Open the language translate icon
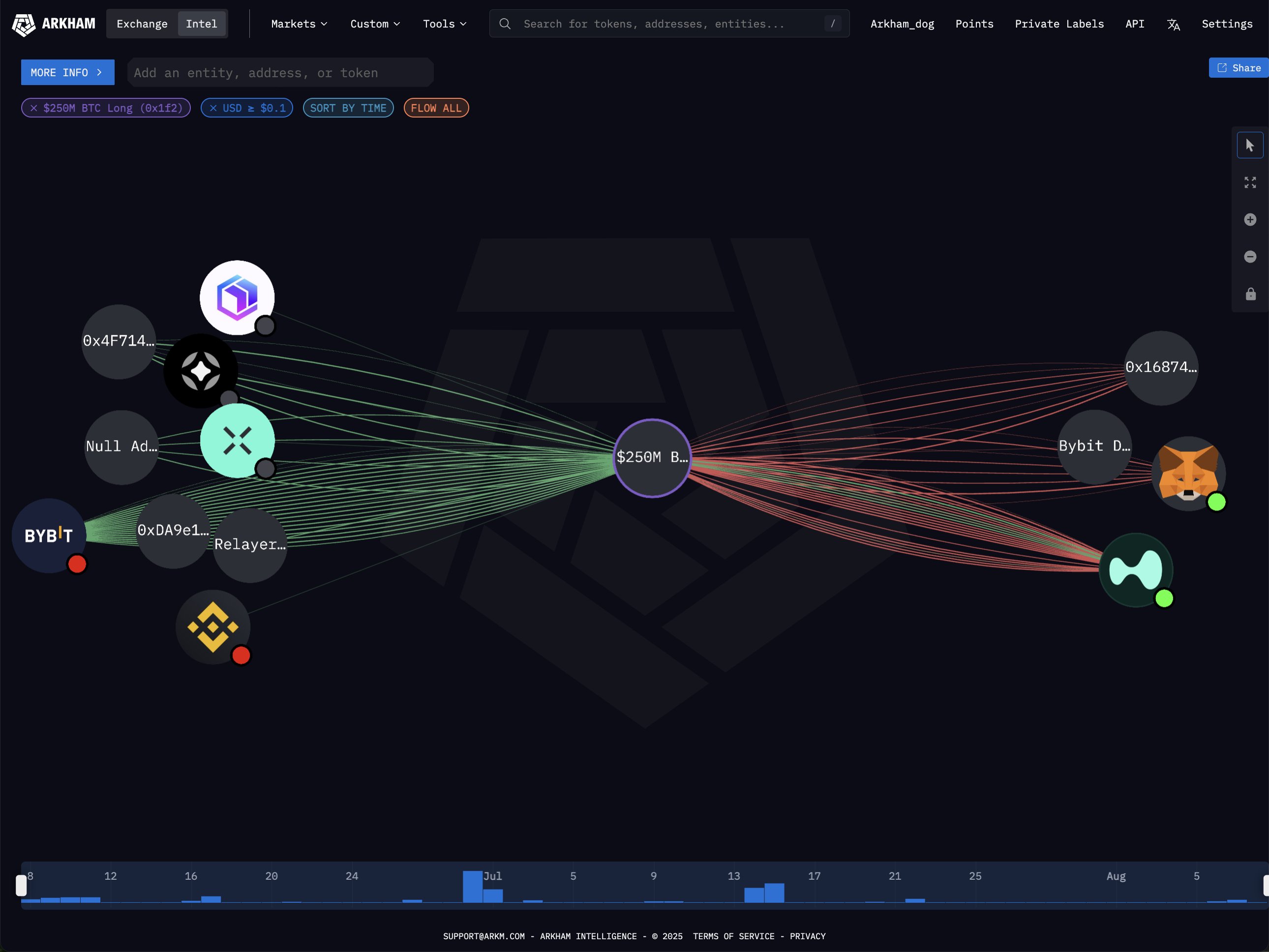This screenshot has height=952, width=1269. [x=1173, y=24]
